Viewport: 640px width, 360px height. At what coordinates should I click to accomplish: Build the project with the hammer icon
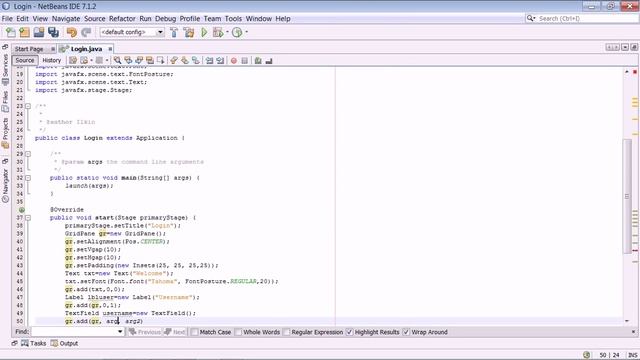(x=174, y=32)
